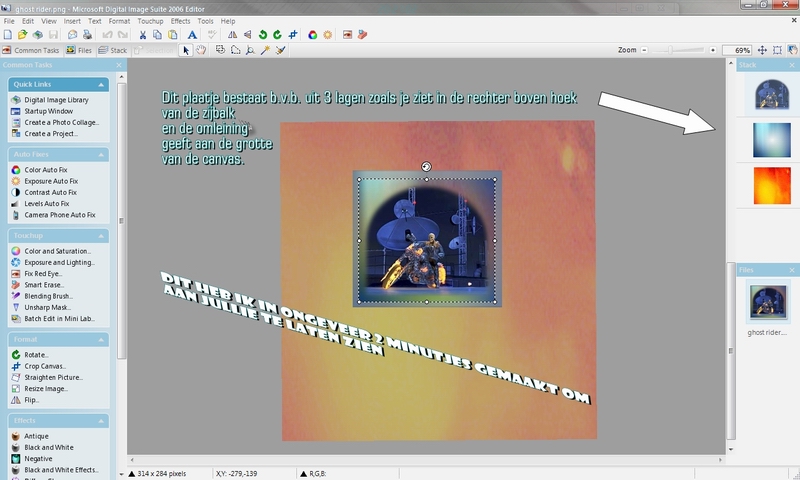The width and height of the screenshot is (800, 480).
Task: Open the Effects menu
Action: (x=180, y=20)
